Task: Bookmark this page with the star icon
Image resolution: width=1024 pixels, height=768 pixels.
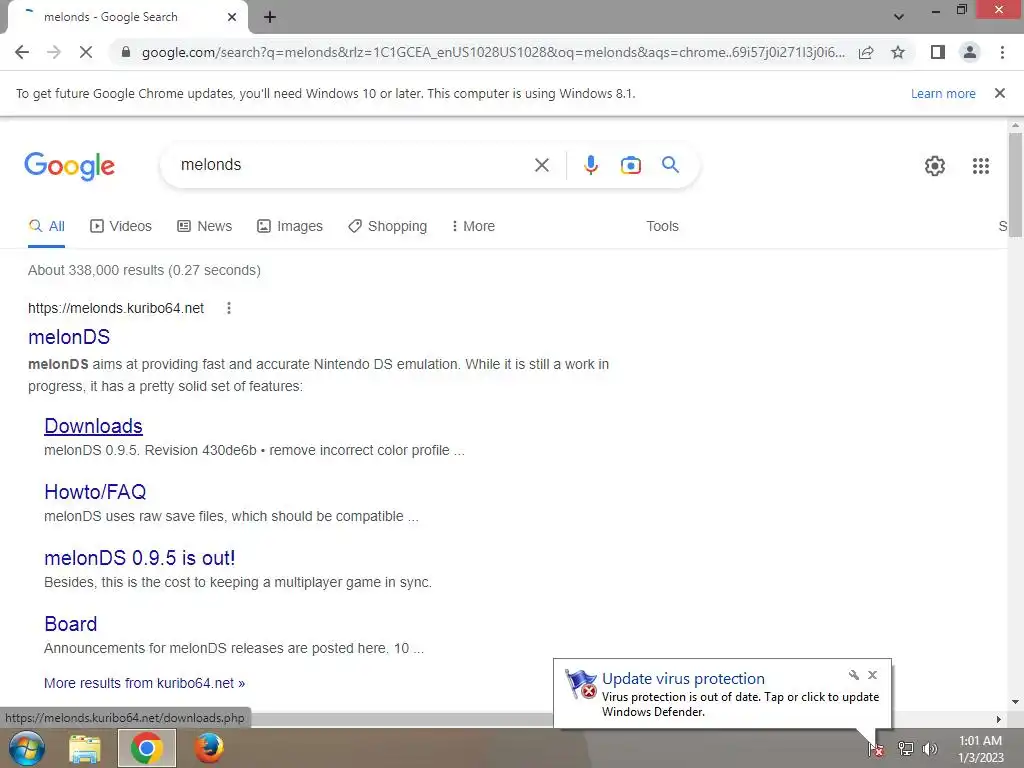Action: [898, 52]
